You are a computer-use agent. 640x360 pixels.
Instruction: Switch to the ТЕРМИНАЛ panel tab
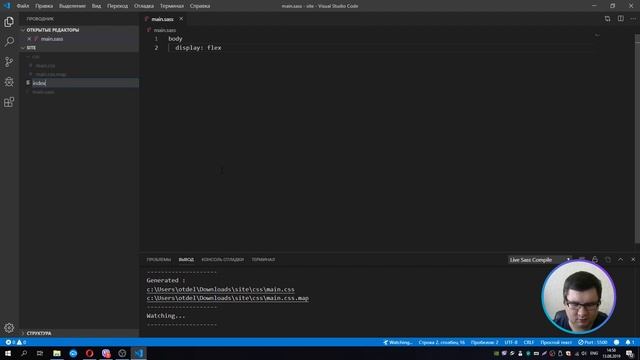[263, 260]
